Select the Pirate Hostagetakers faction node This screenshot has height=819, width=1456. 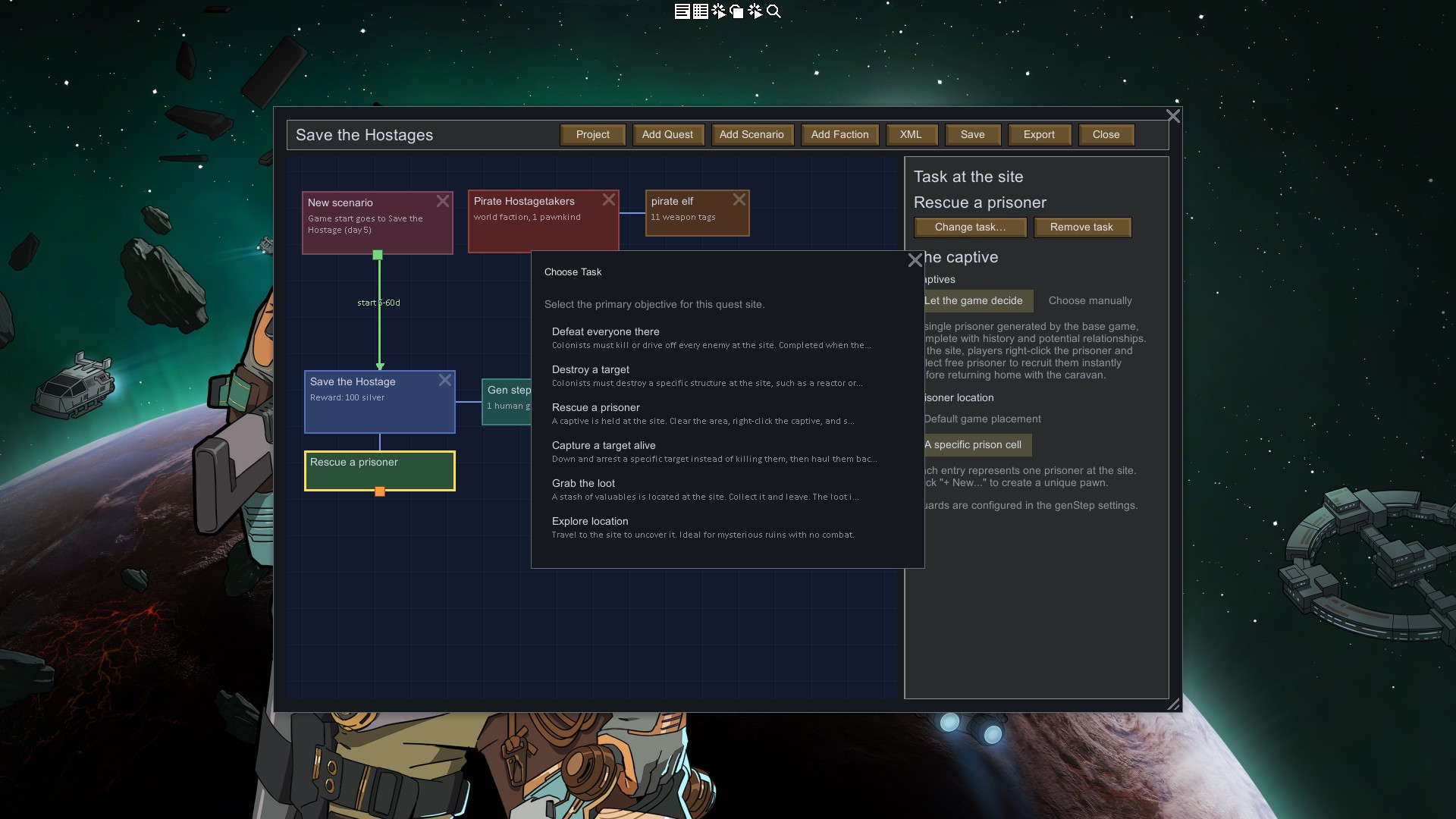click(x=544, y=221)
